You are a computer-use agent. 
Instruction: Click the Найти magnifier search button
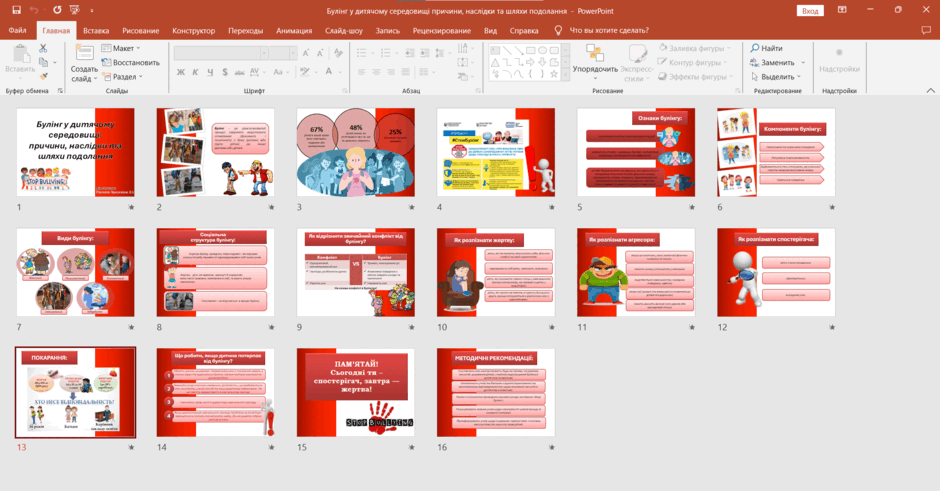point(766,48)
